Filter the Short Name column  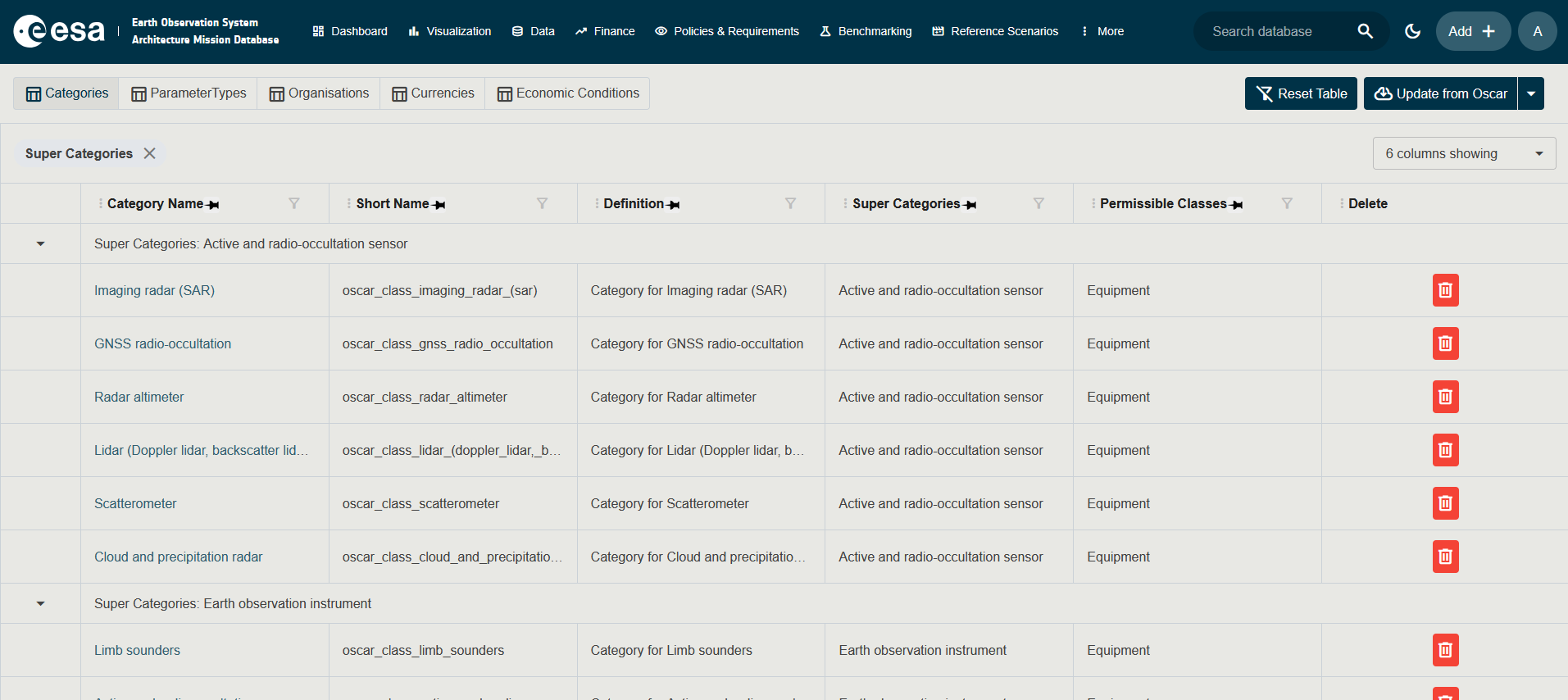542,203
